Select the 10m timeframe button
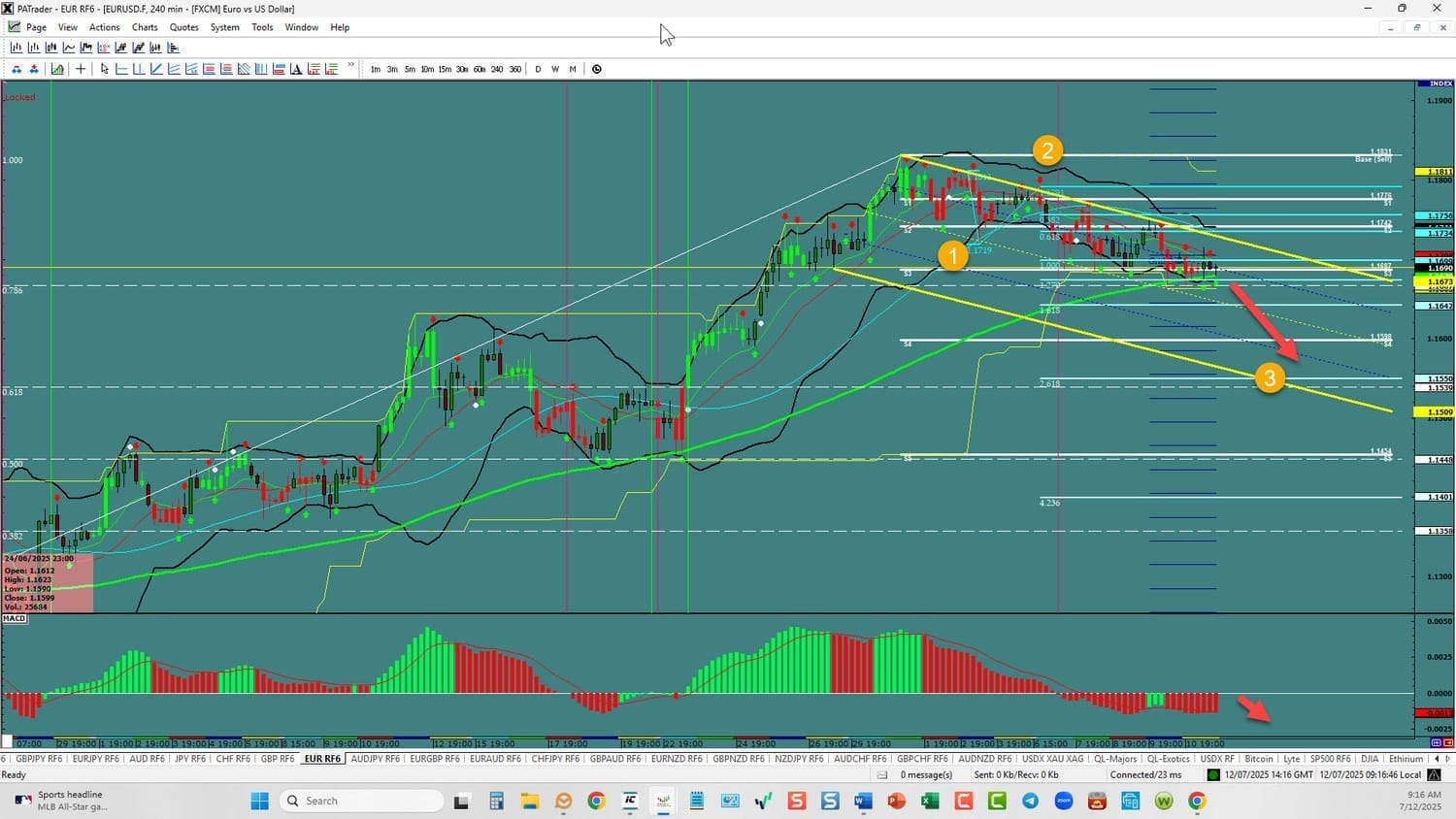Image resolution: width=1456 pixels, height=819 pixels. coord(427,69)
